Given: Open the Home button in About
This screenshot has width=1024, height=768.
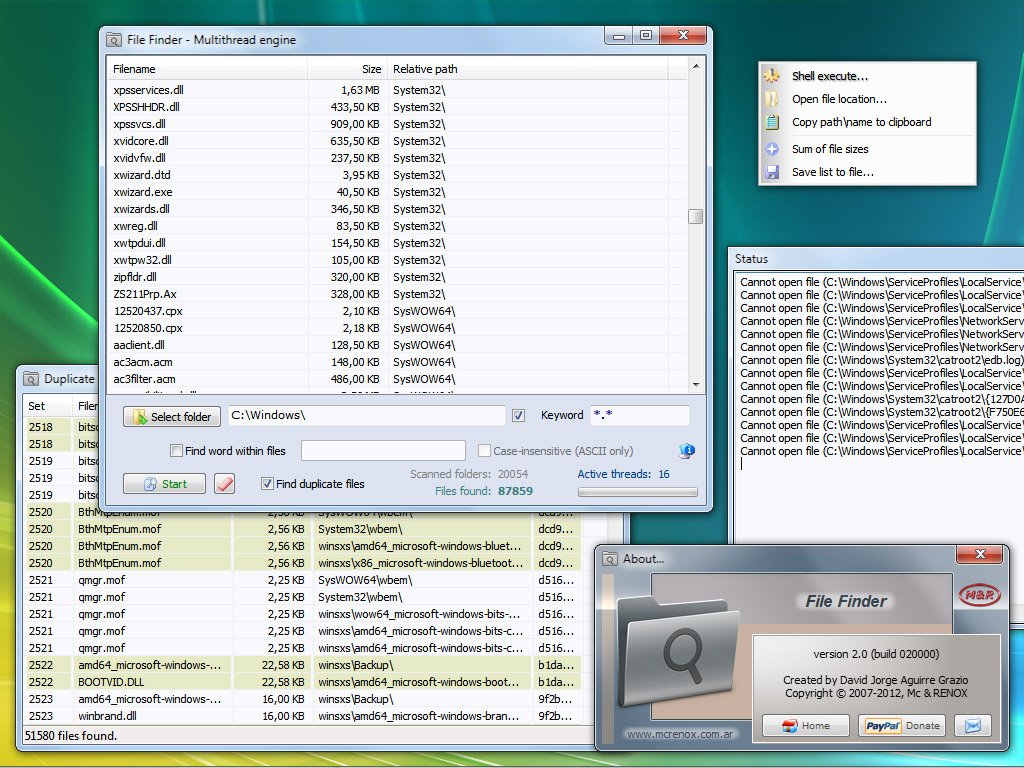Looking at the screenshot, I should (806, 726).
